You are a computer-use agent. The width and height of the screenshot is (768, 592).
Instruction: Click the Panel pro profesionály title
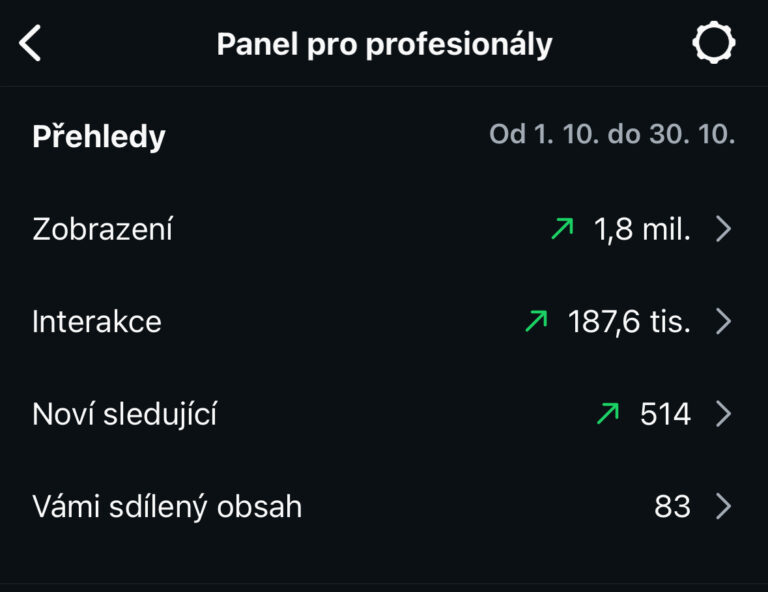(384, 44)
